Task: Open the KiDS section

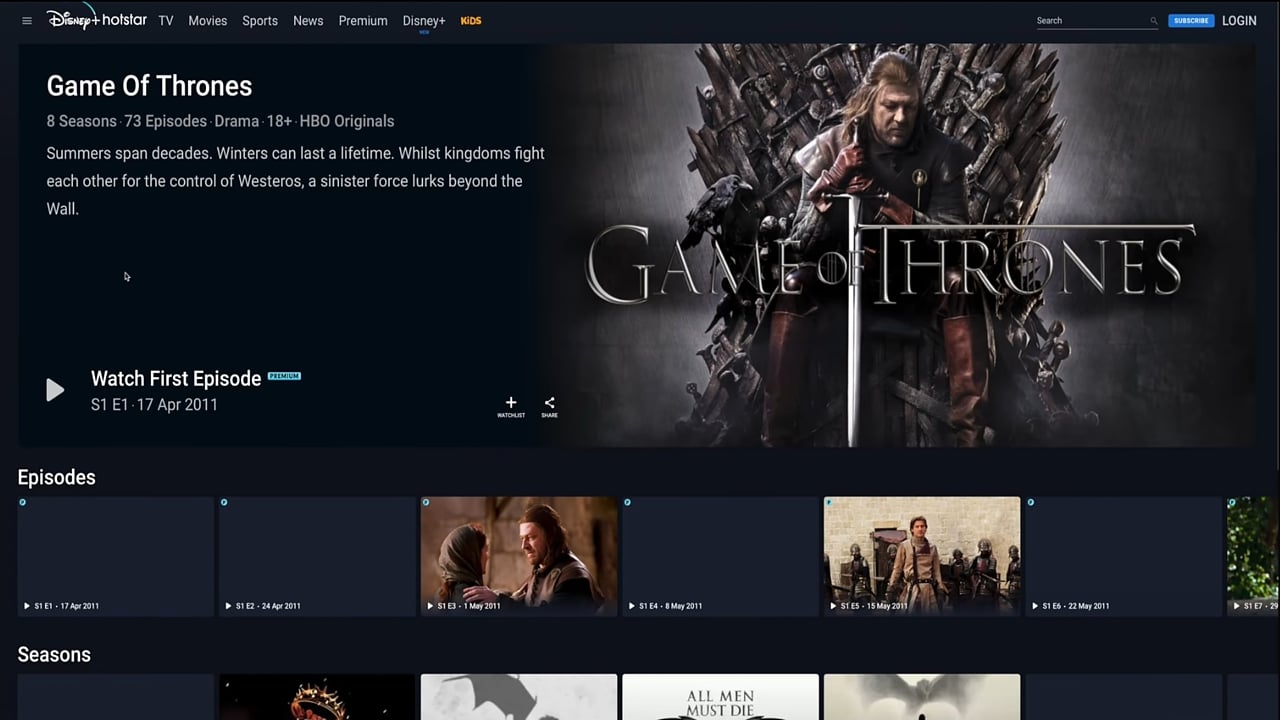Action: click(471, 21)
